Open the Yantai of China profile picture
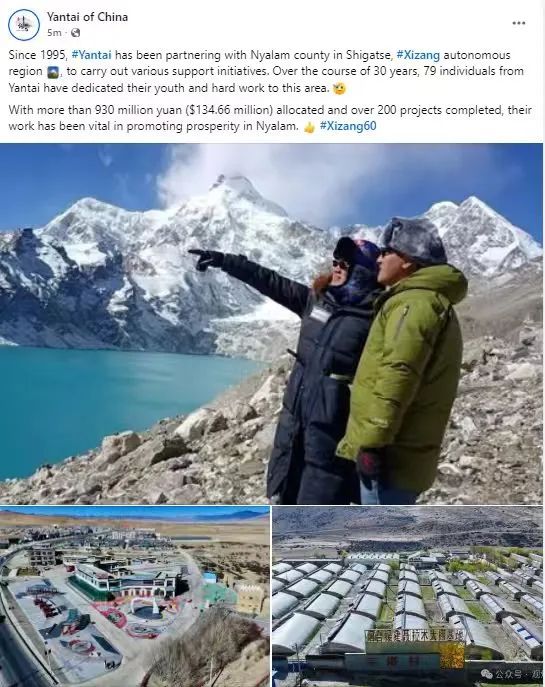The width and height of the screenshot is (545, 687). [x=24, y=25]
